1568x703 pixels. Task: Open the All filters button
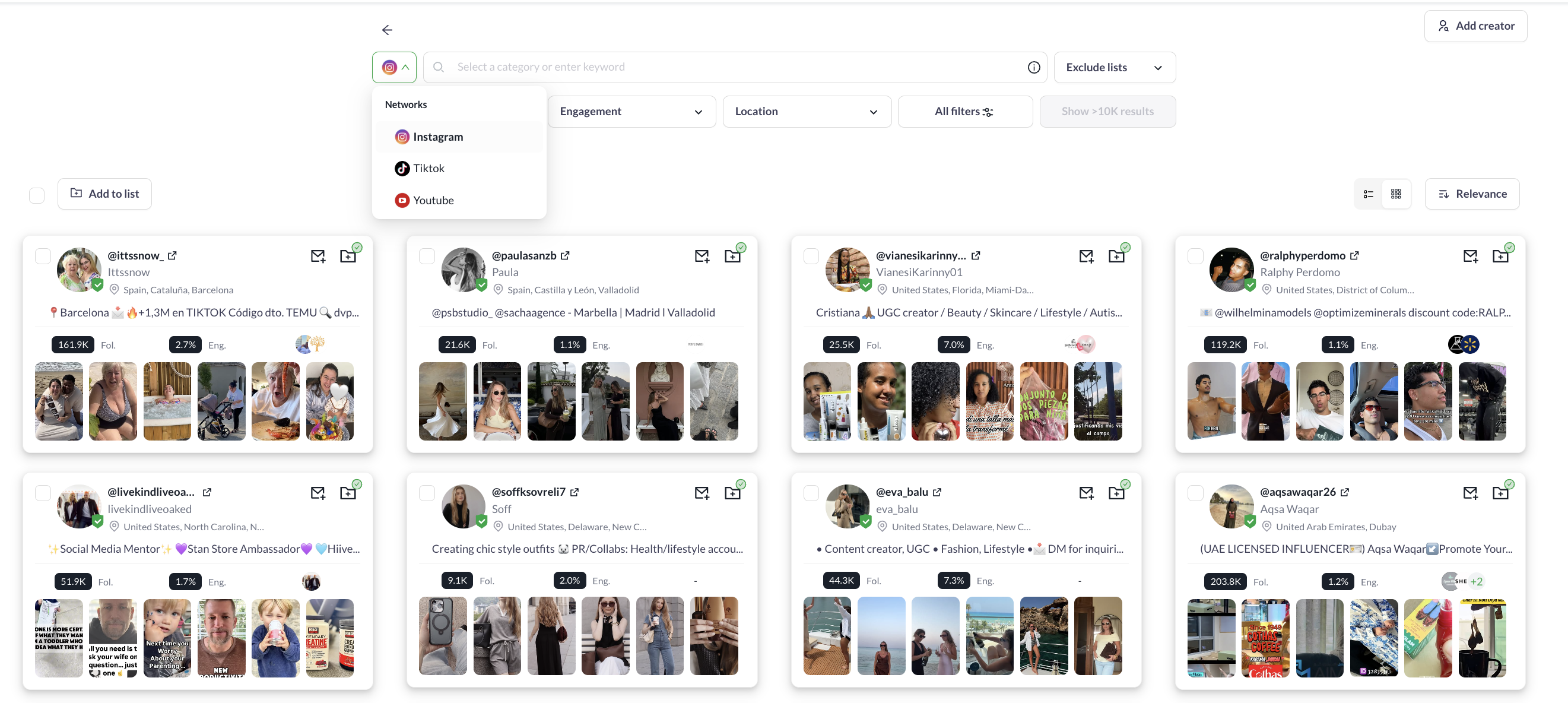click(x=964, y=112)
